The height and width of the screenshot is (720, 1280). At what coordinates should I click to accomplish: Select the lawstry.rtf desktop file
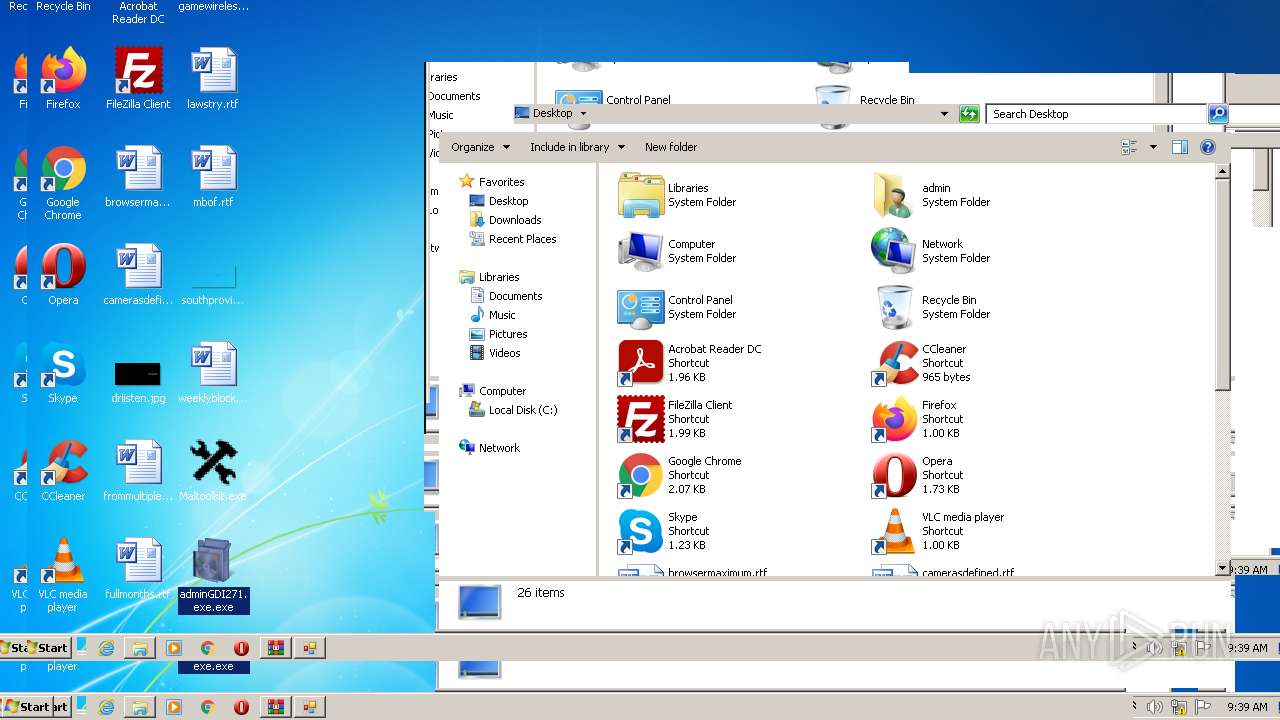tap(213, 78)
